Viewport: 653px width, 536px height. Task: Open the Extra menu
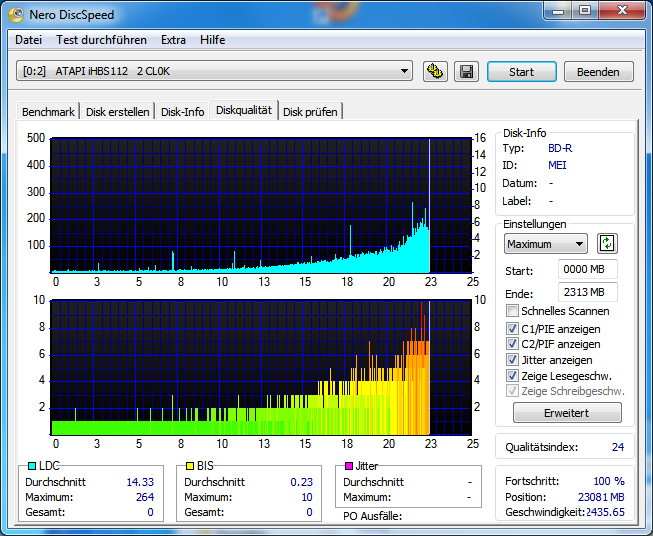click(x=173, y=40)
